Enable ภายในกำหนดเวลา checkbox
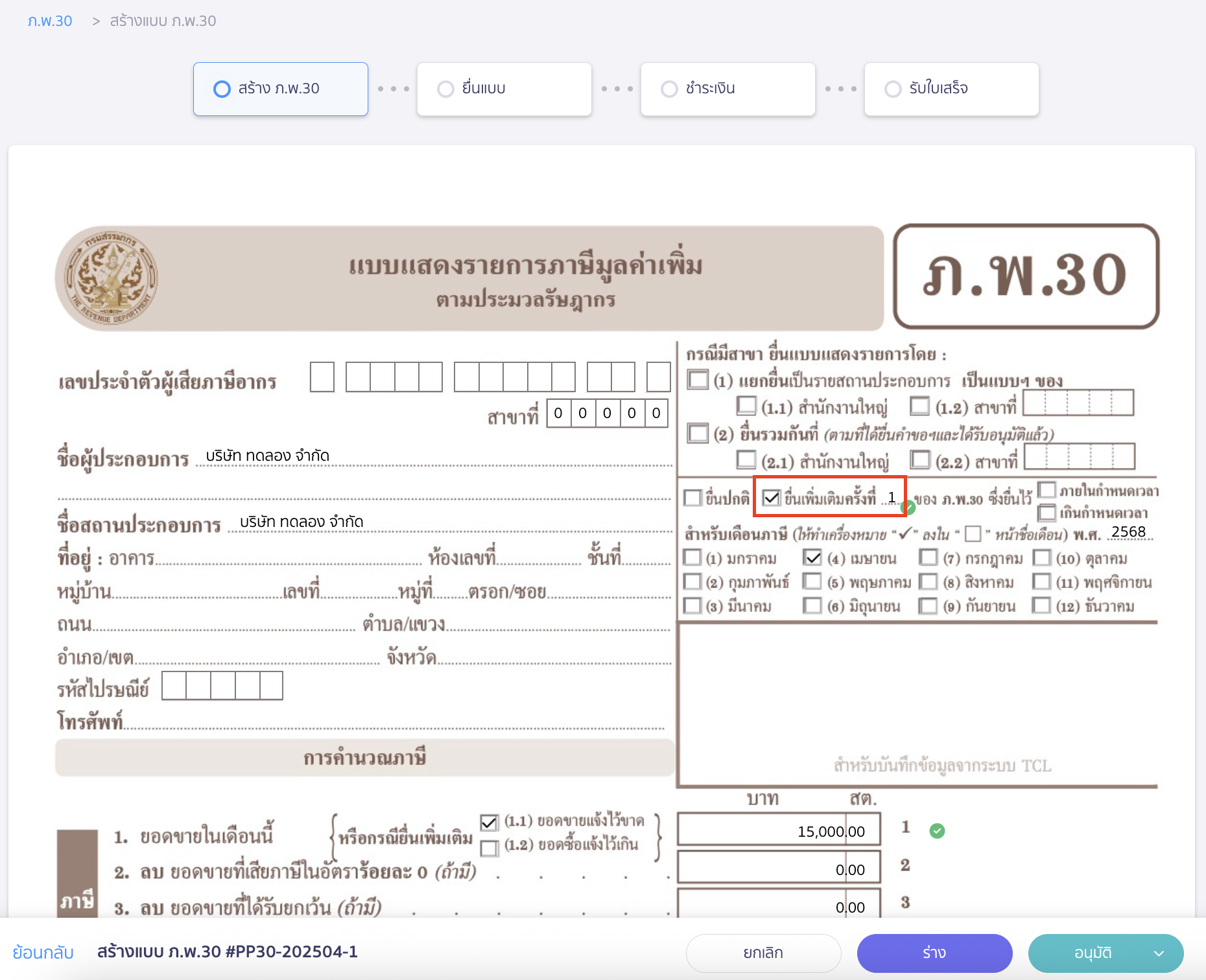 pos(1048,490)
